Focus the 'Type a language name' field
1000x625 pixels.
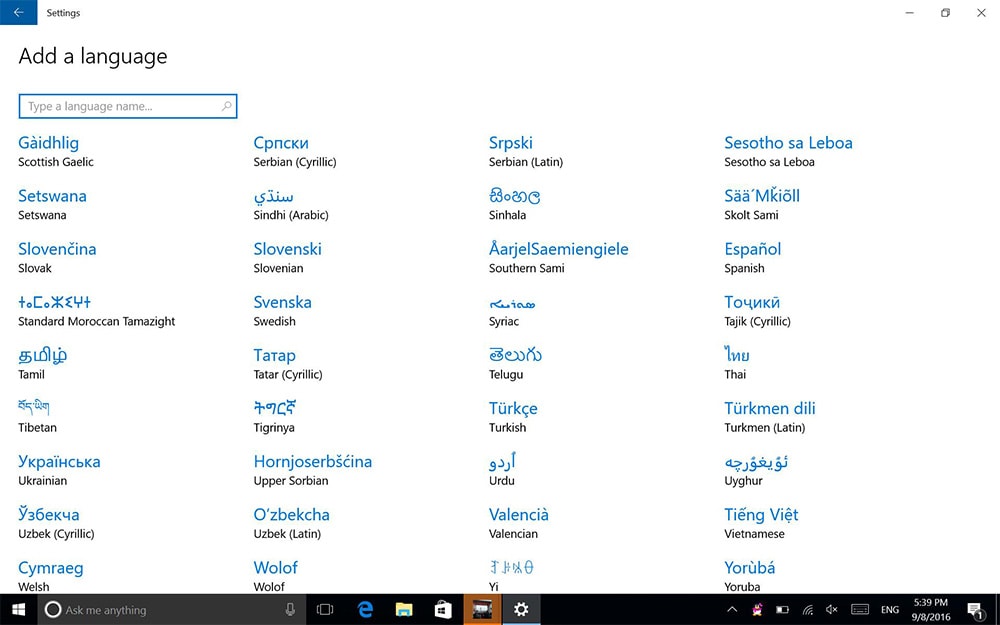tap(120, 106)
